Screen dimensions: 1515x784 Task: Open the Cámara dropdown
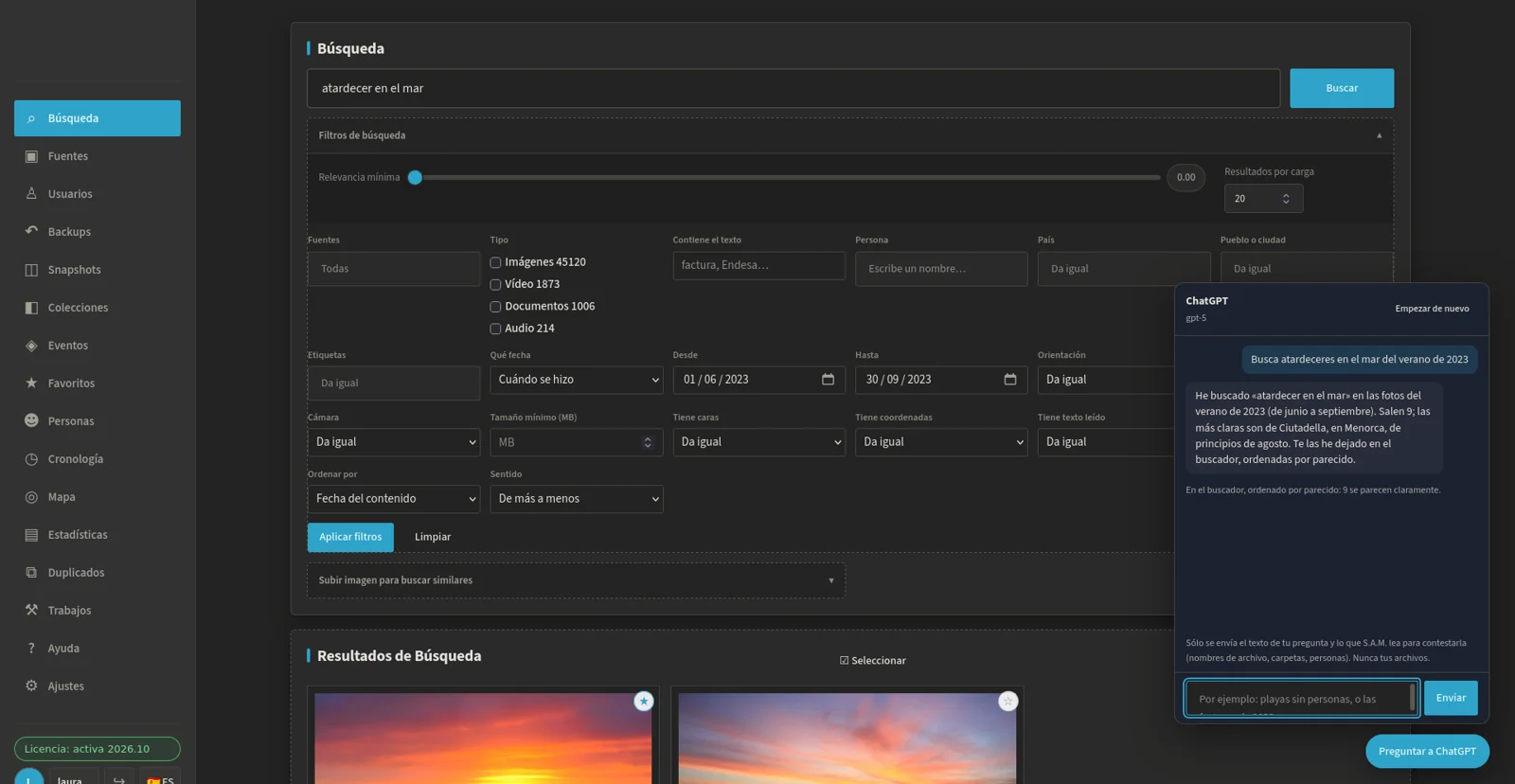(394, 442)
